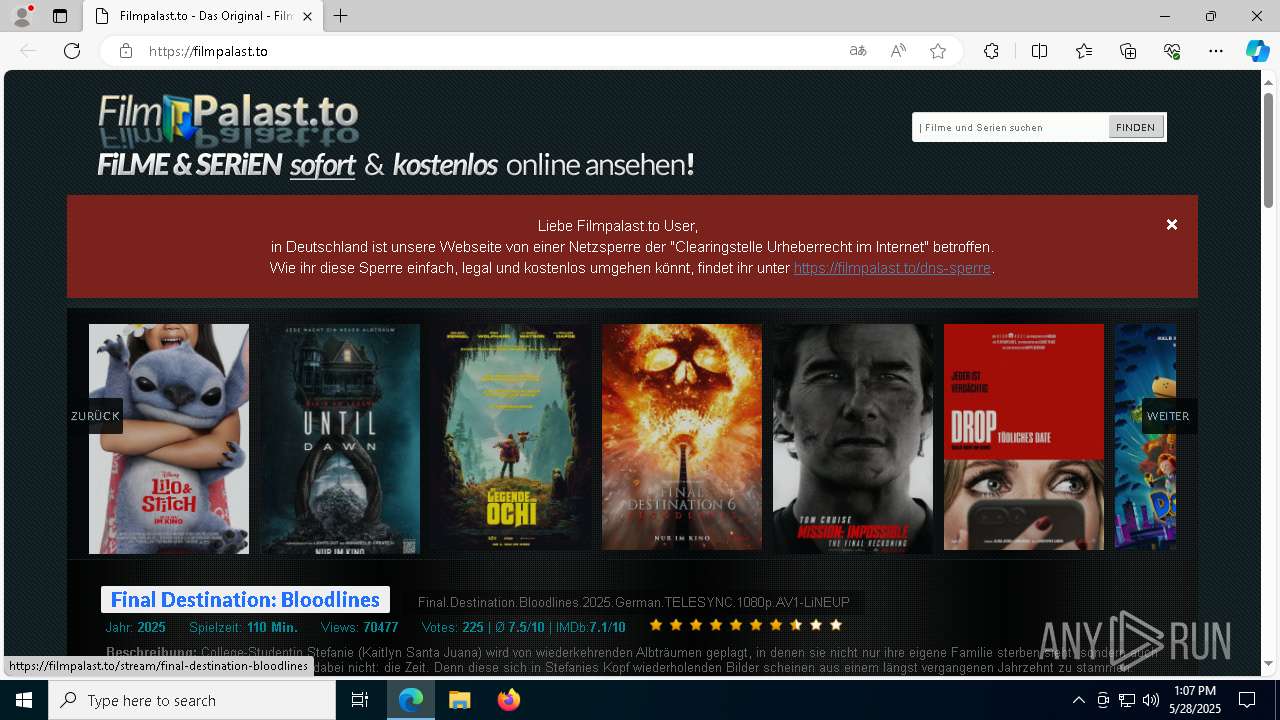Open Task View on taskbar
Image resolution: width=1280 pixels, height=720 pixels.
pyautogui.click(x=360, y=700)
